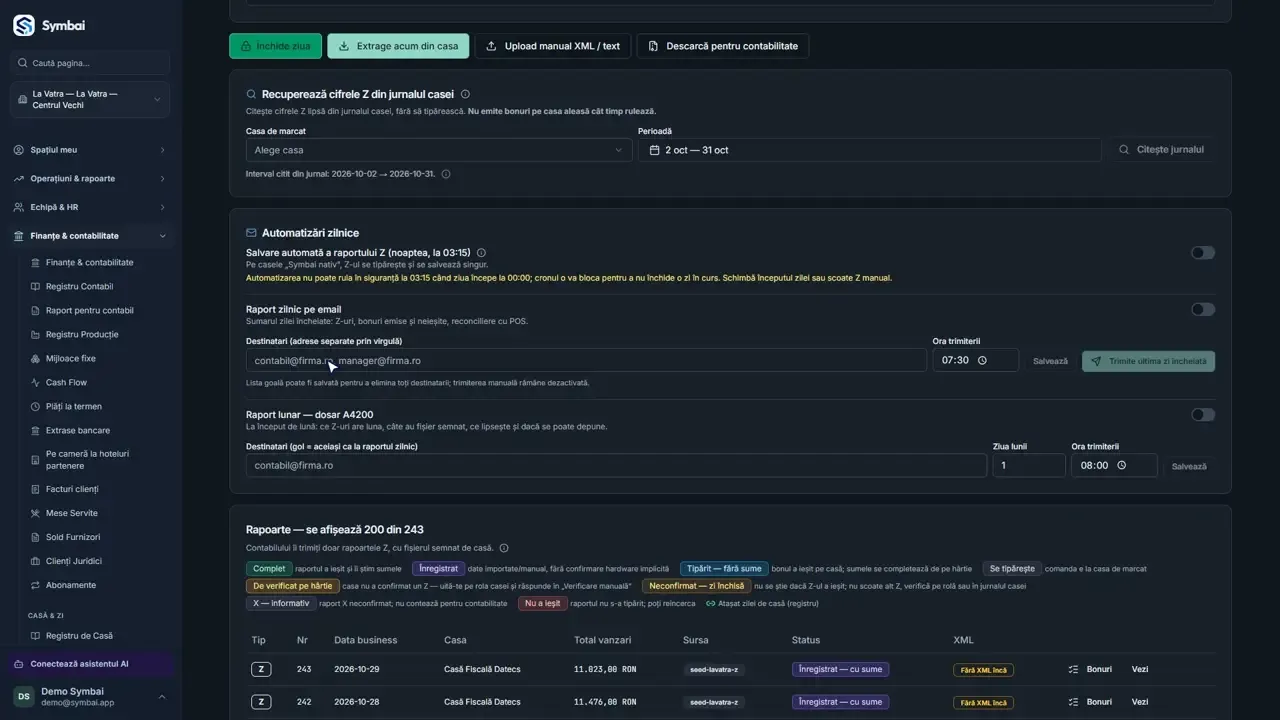Click the Citește jurnalul button
The width and height of the screenshot is (1280, 720).
coord(1161,150)
